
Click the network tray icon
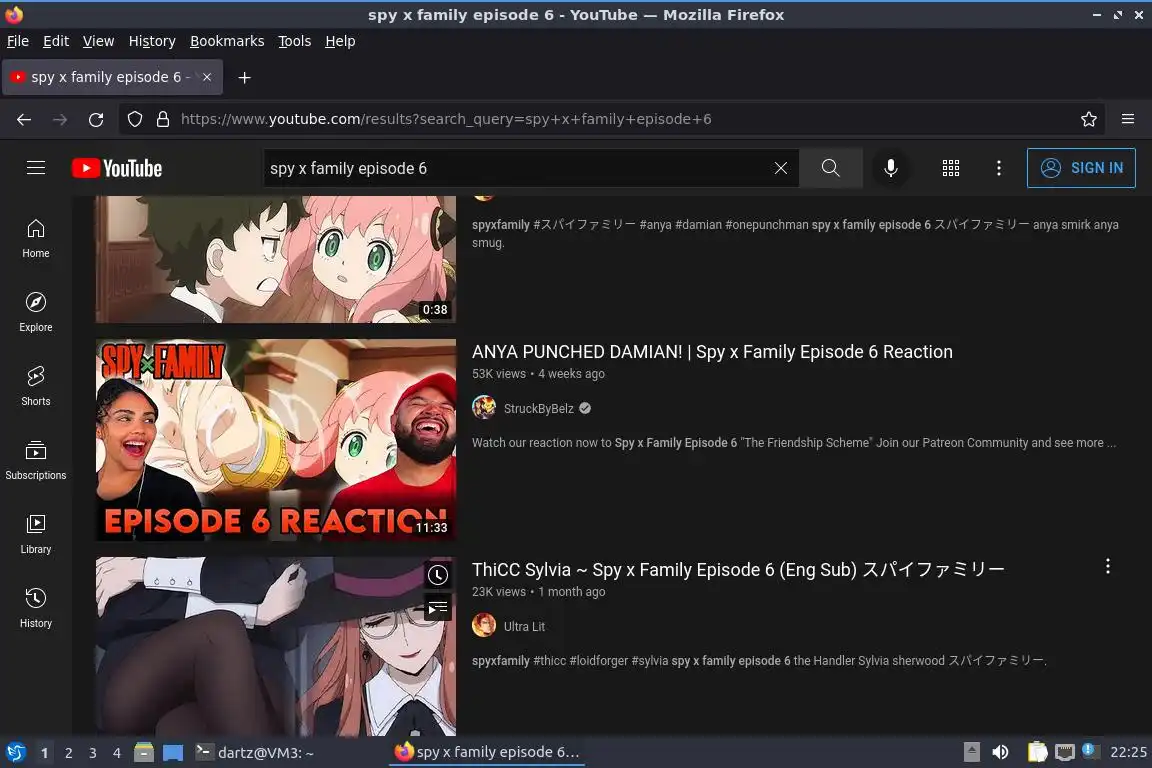pos(1065,752)
